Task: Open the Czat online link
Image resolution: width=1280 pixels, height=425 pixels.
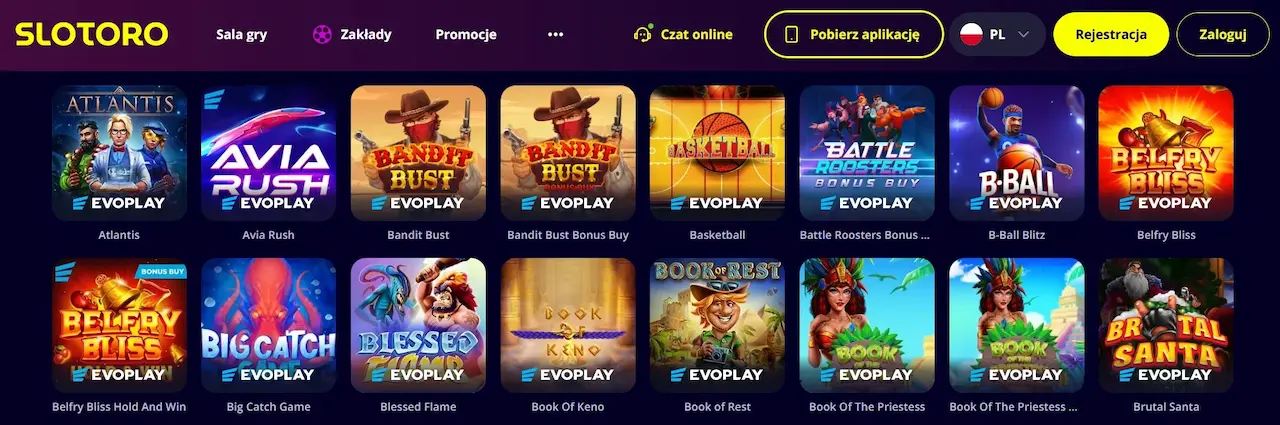Action: coord(696,34)
